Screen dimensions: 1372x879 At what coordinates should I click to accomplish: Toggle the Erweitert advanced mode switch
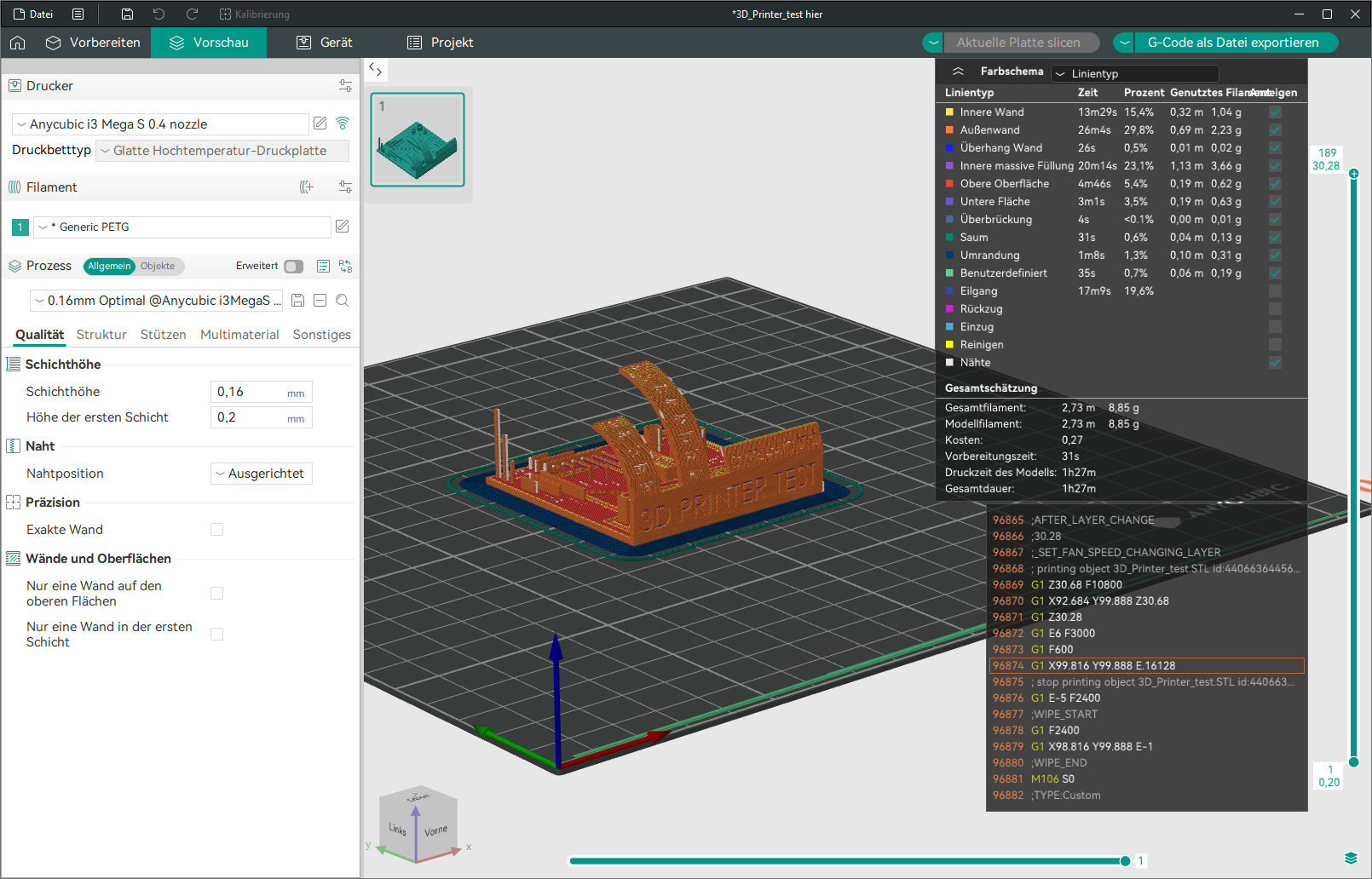[x=293, y=267]
